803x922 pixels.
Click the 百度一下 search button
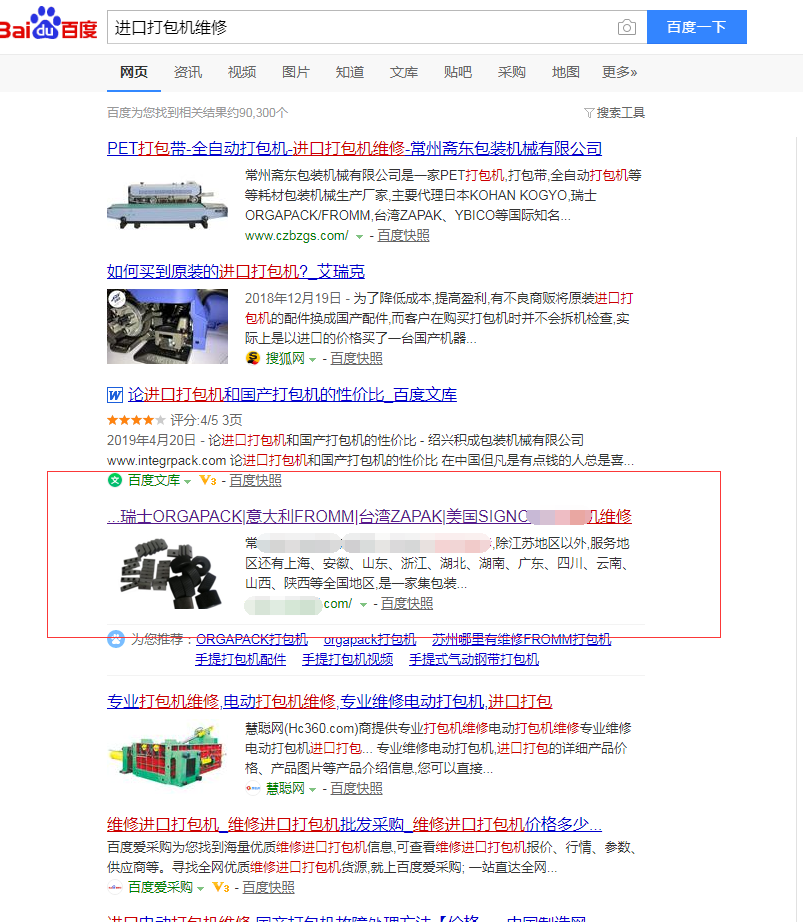click(x=697, y=27)
